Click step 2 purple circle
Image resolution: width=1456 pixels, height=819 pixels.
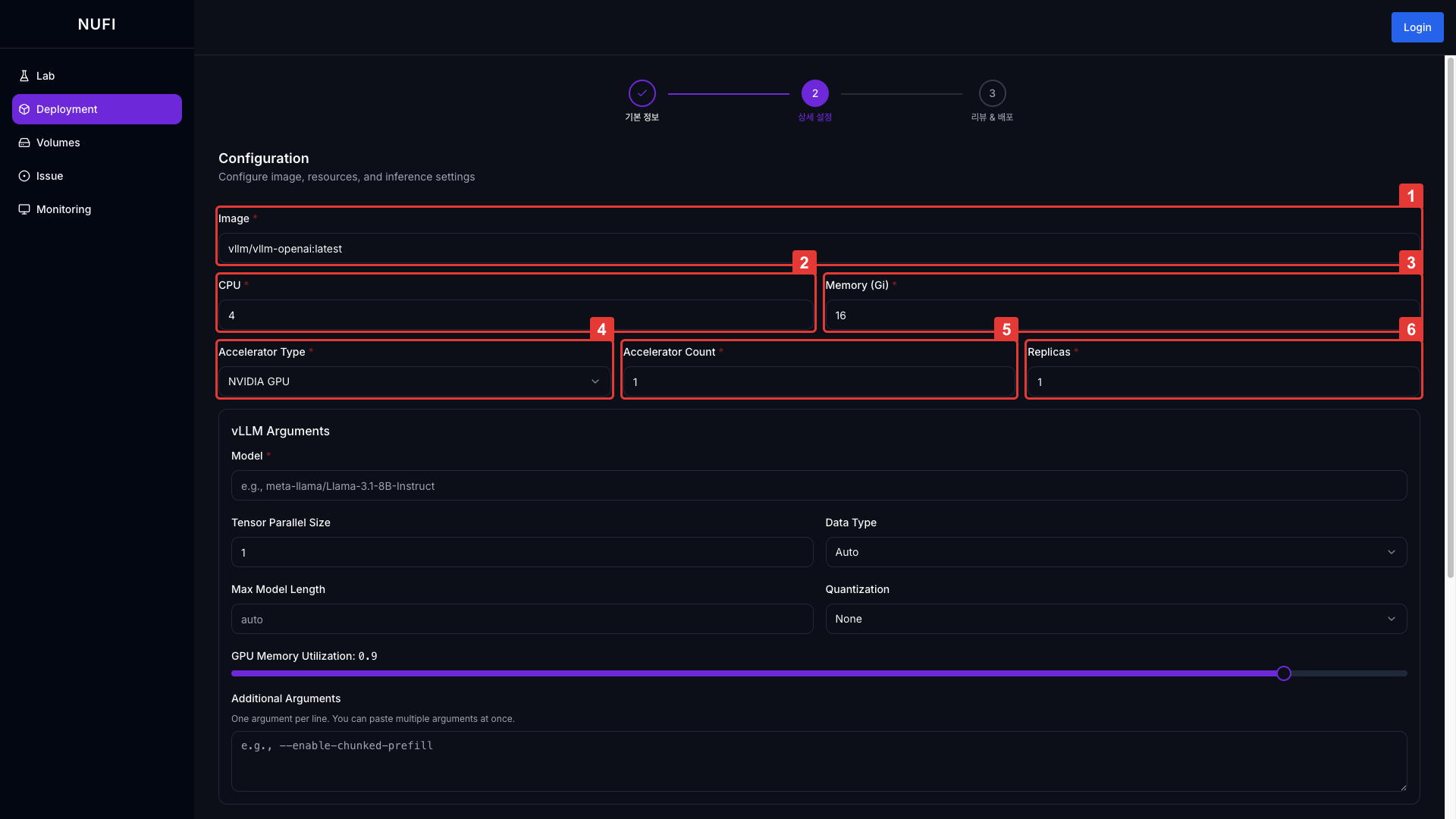pyautogui.click(x=814, y=93)
